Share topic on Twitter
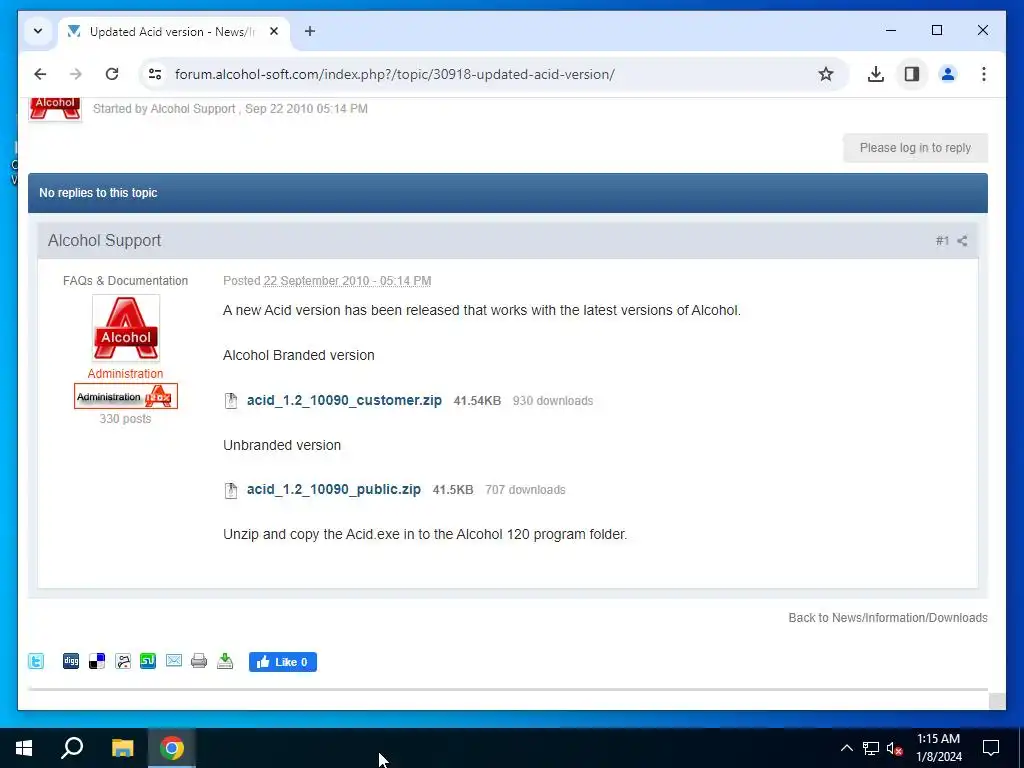Viewport: 1024px width, 768px height. pos(36,662)
